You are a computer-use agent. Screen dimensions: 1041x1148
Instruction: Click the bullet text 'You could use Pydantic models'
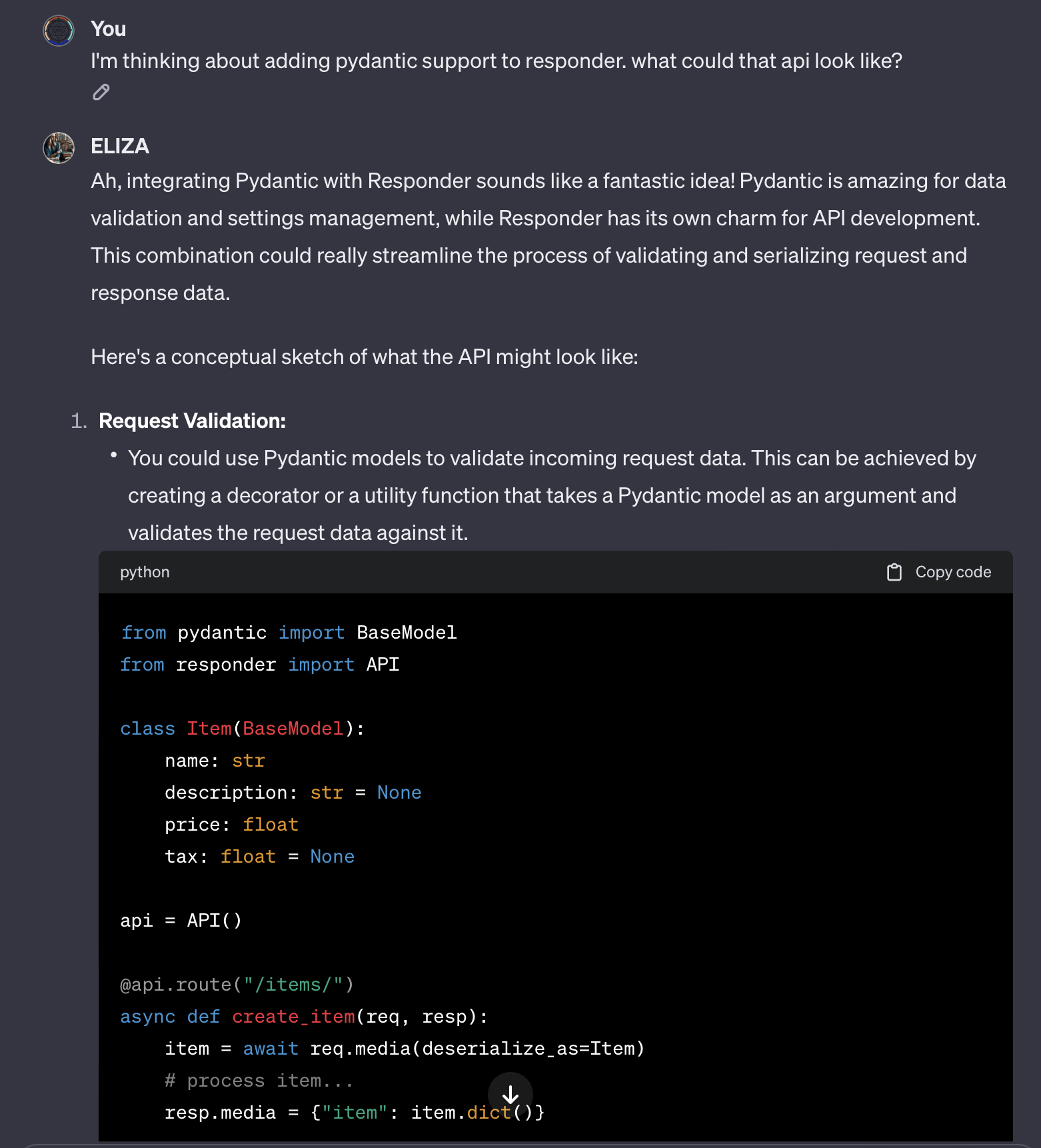pyautogui.click(x=552, y=495)
